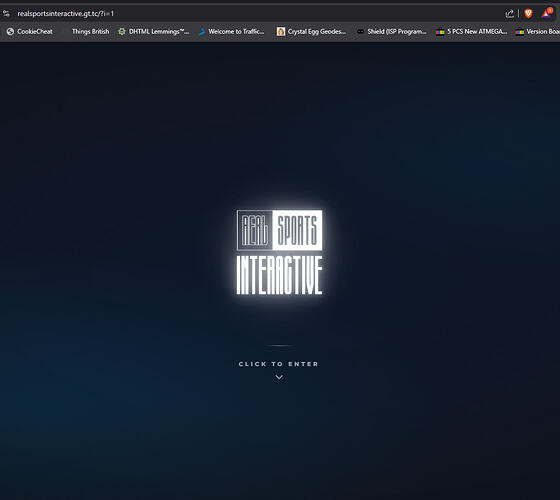Click the white SPORTS box in logo

(x=297, y=230)
